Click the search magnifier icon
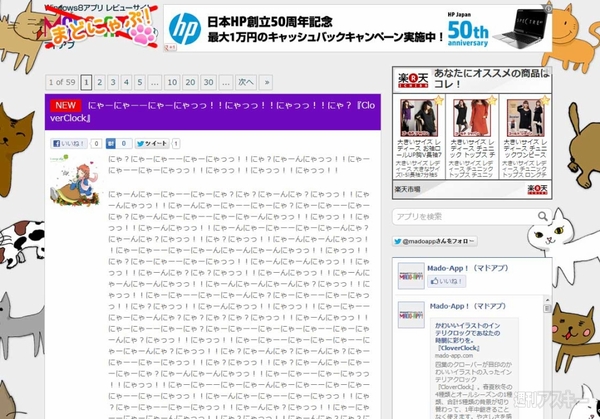Viewport: 600px width, 419px height. point(543,216)
